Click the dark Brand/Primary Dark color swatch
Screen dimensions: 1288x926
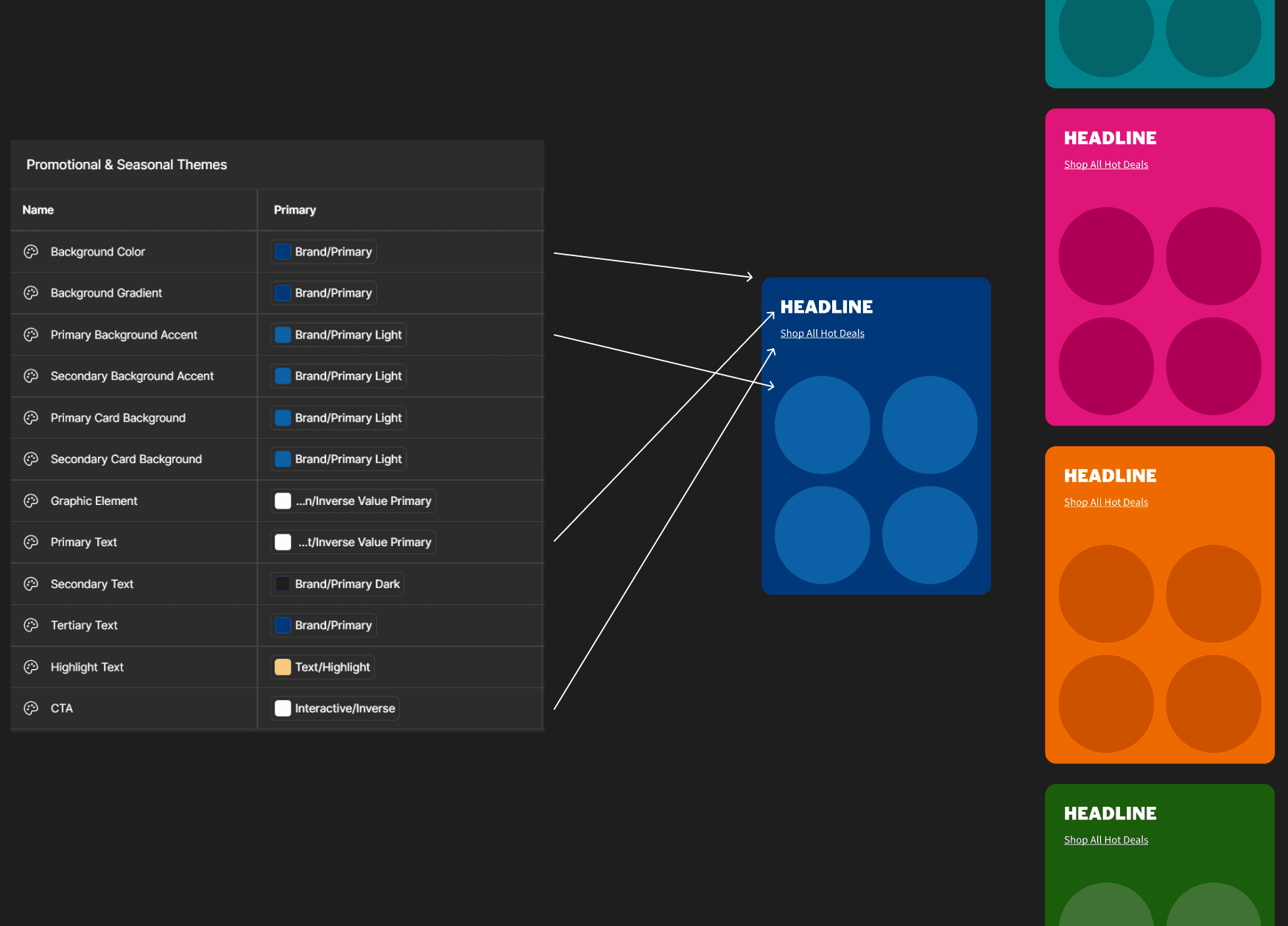point(283,584)
